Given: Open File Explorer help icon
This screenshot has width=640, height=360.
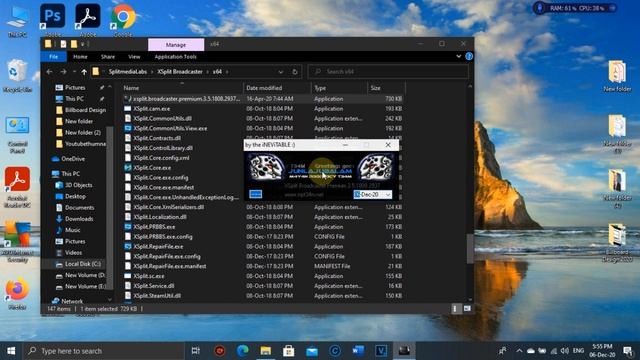Looking at the screenshot, I should coord(469,56).
